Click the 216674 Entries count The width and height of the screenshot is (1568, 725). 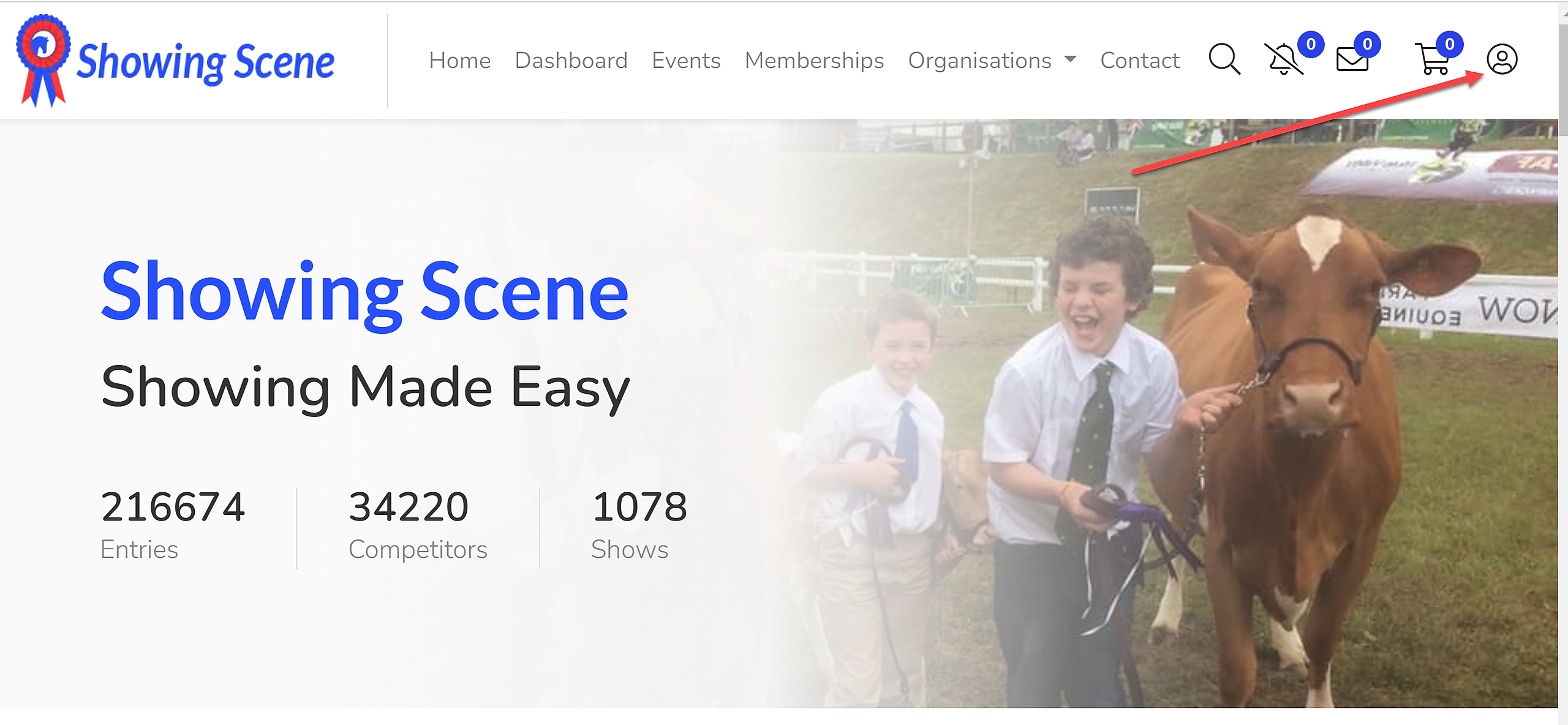tap(173, 506)
